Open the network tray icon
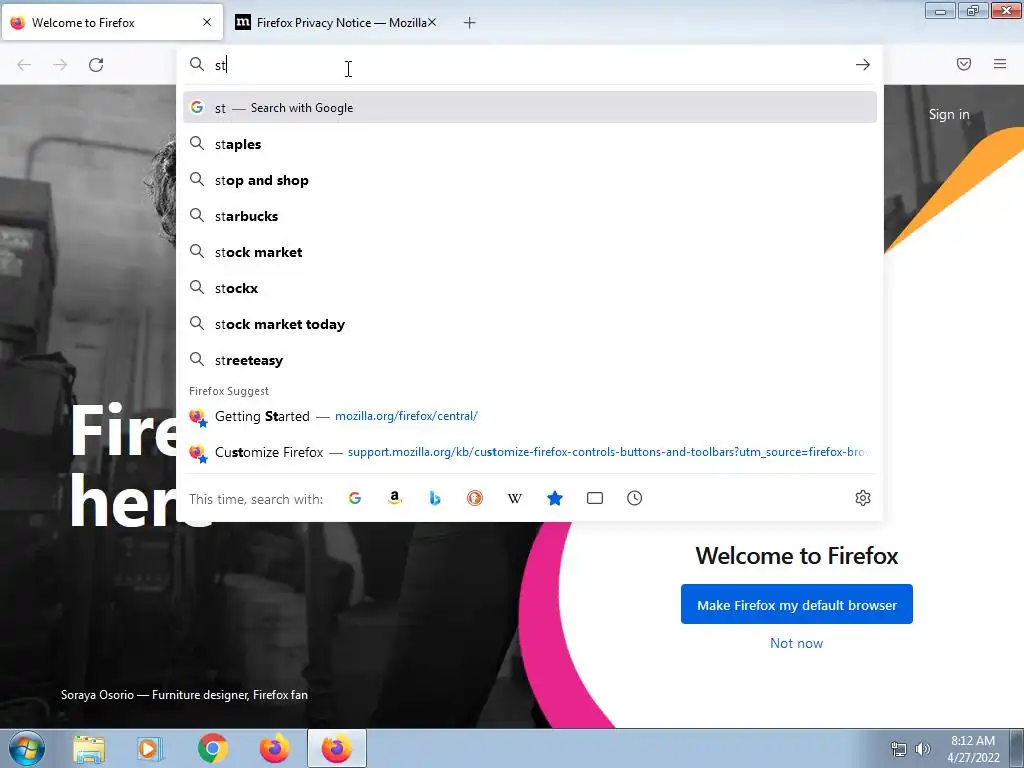This screenshot has height=768, width=1024. [899, 749]
